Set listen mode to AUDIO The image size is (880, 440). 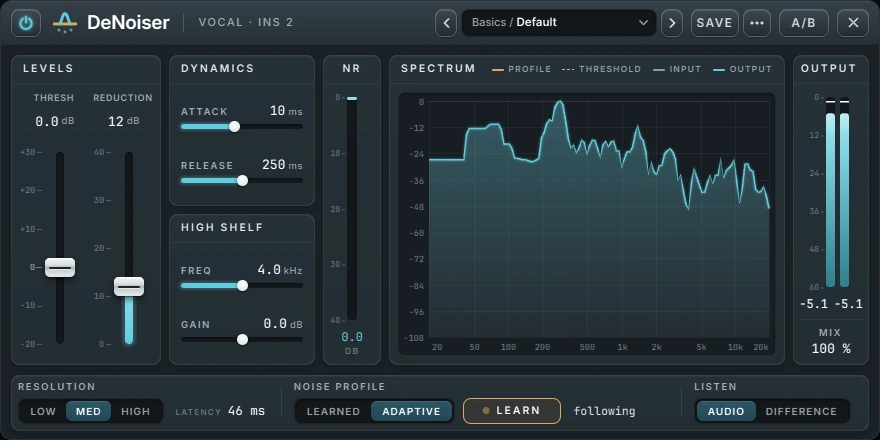726,411
